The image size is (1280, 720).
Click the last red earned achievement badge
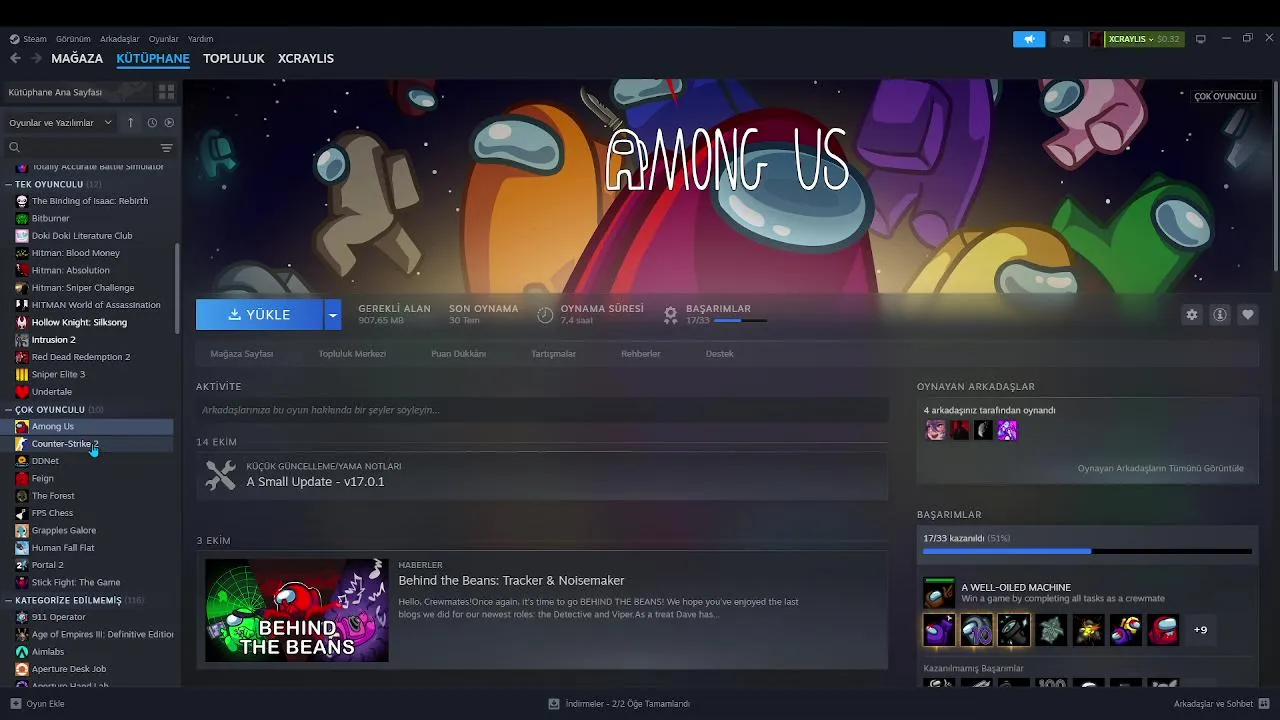click(x=1163, y=630)
